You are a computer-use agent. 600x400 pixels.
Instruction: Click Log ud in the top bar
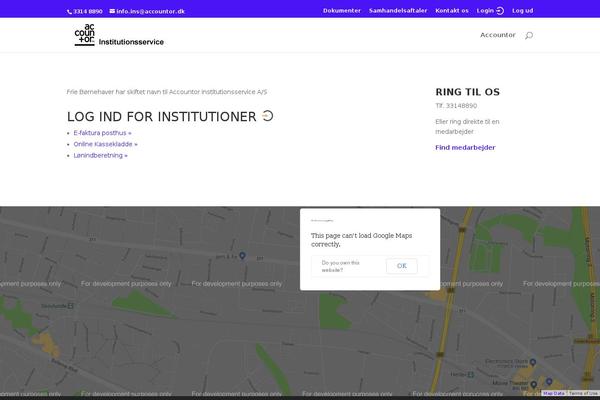click(523, 11)
